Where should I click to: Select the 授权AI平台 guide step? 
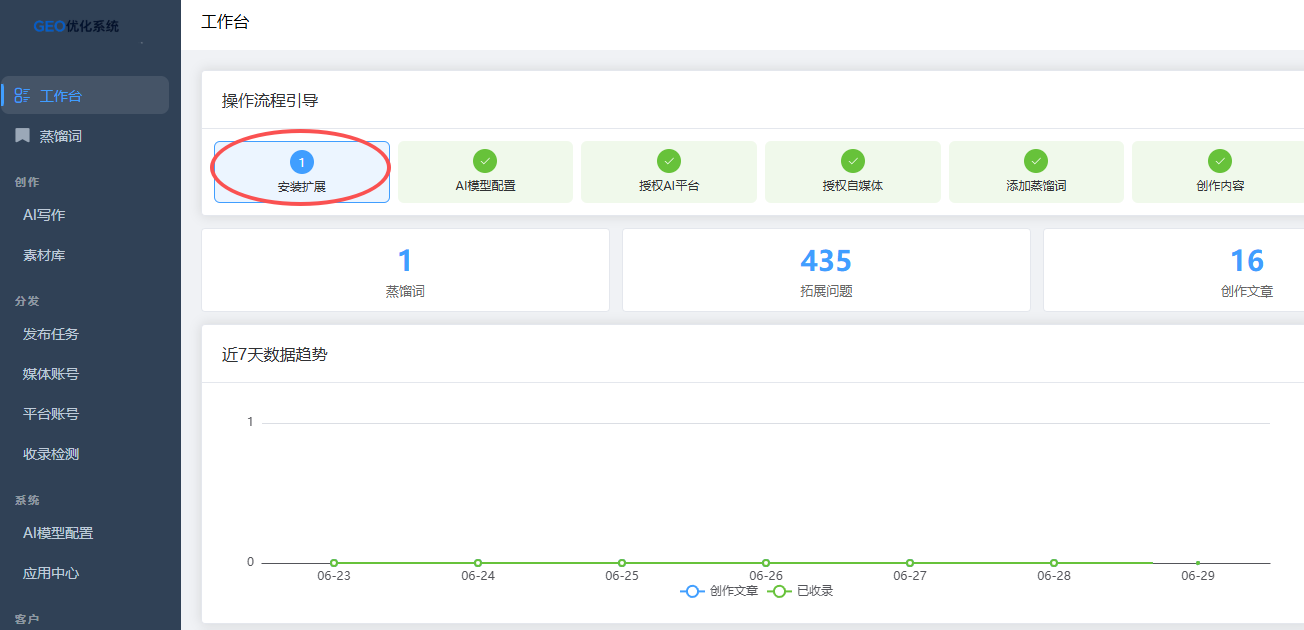(669, 172)
